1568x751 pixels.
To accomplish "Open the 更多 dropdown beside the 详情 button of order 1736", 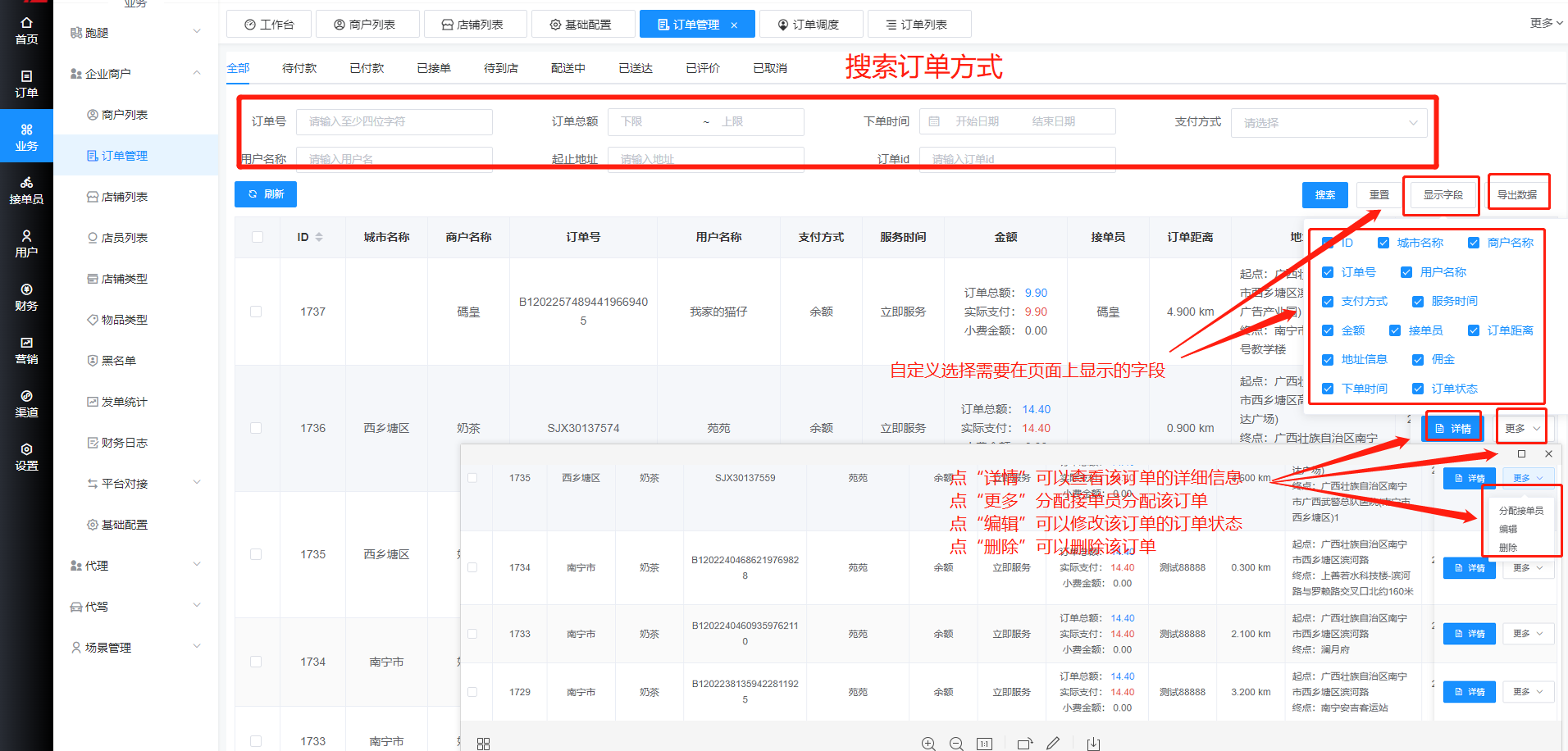I will [1522, 428].
